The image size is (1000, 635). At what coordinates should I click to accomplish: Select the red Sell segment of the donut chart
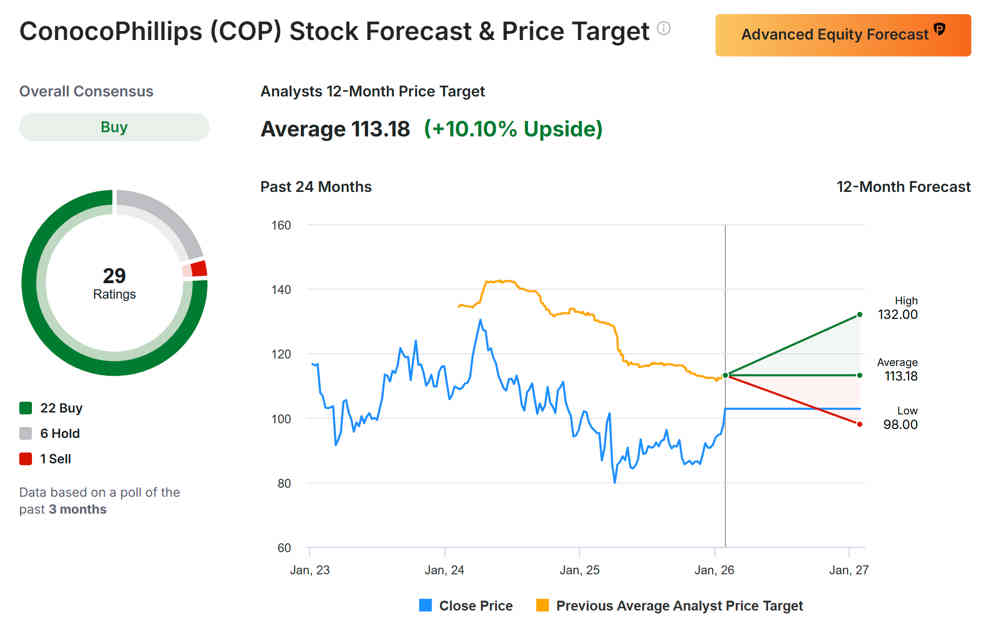point(198,268)
